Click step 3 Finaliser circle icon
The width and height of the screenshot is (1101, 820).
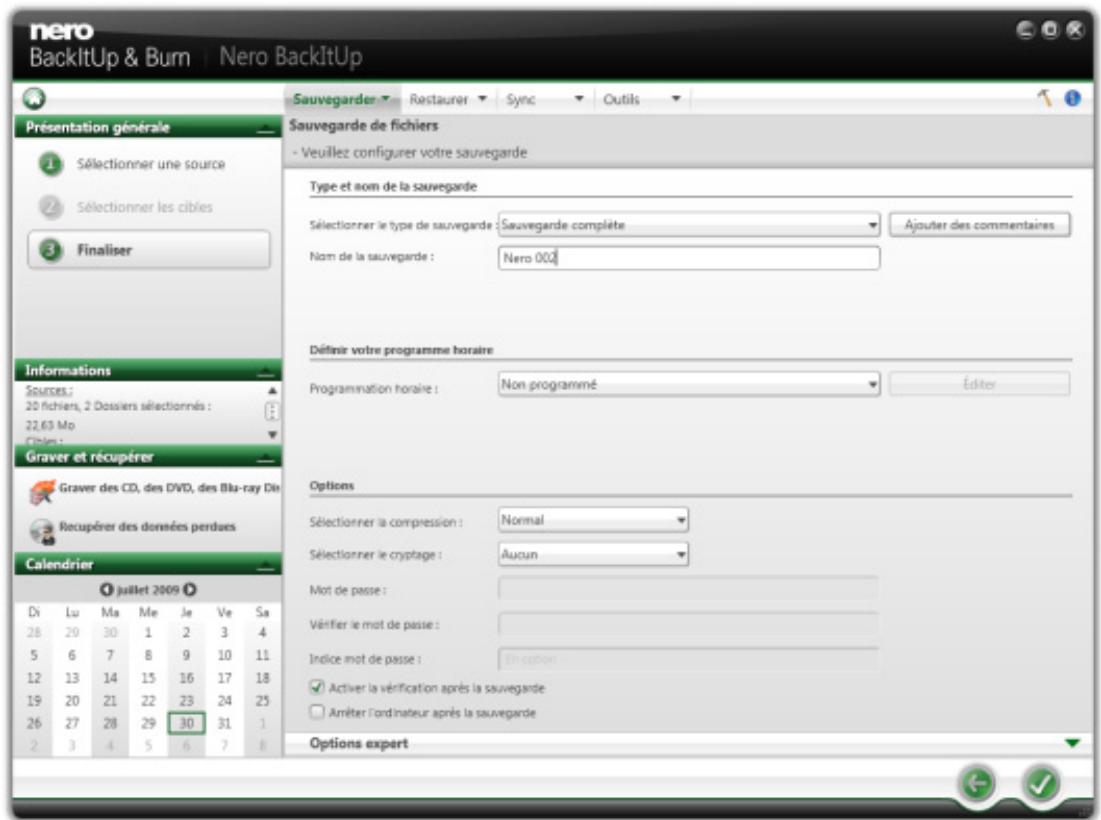pos(51,250)
